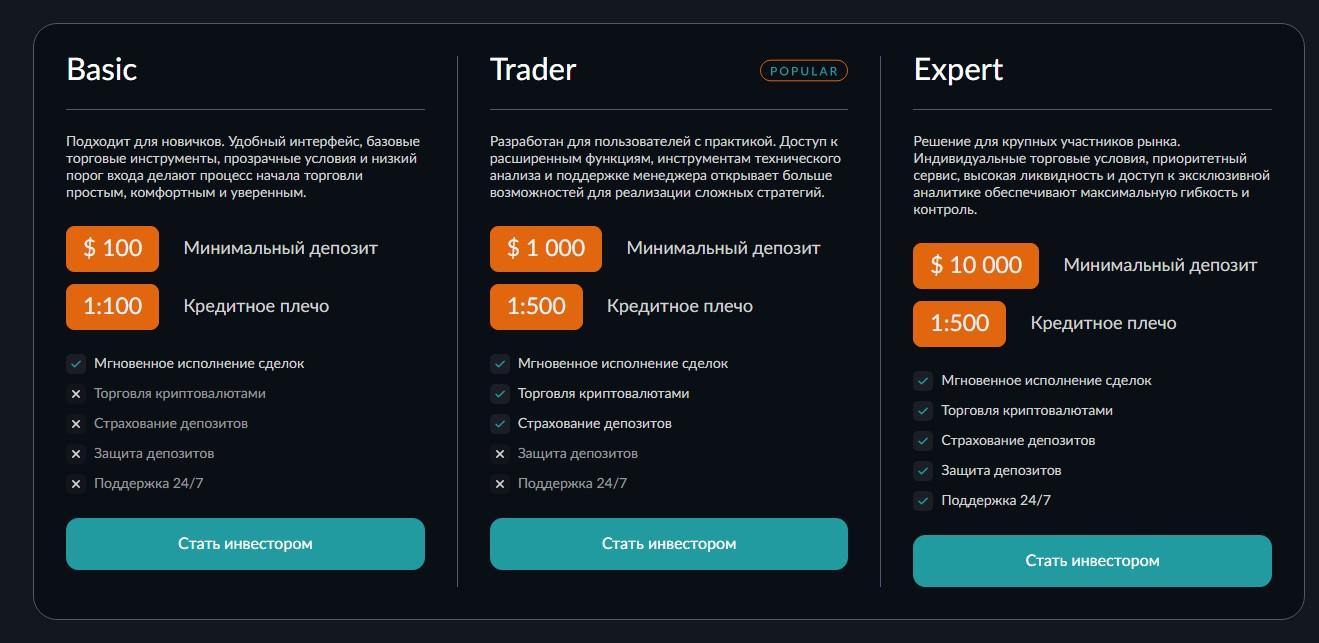This screenshot has height=643, width=1319.
Task: Click the checkmark beside Trader's 'Страхование депозитов'
Action: point(500,424)
